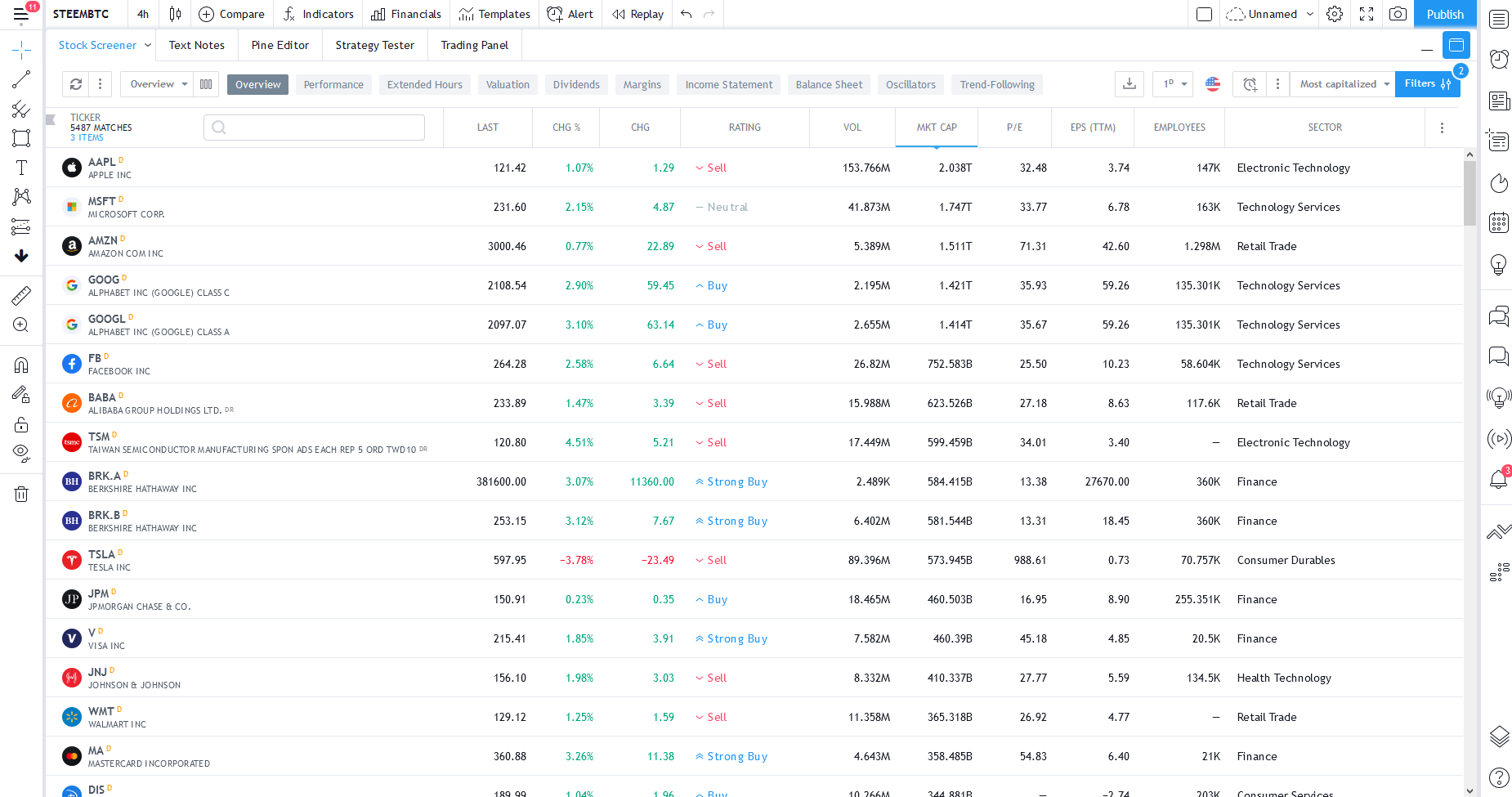Open the layers object tree panel
Viewport: 1512px width, 797px height.
(1499, 737)
